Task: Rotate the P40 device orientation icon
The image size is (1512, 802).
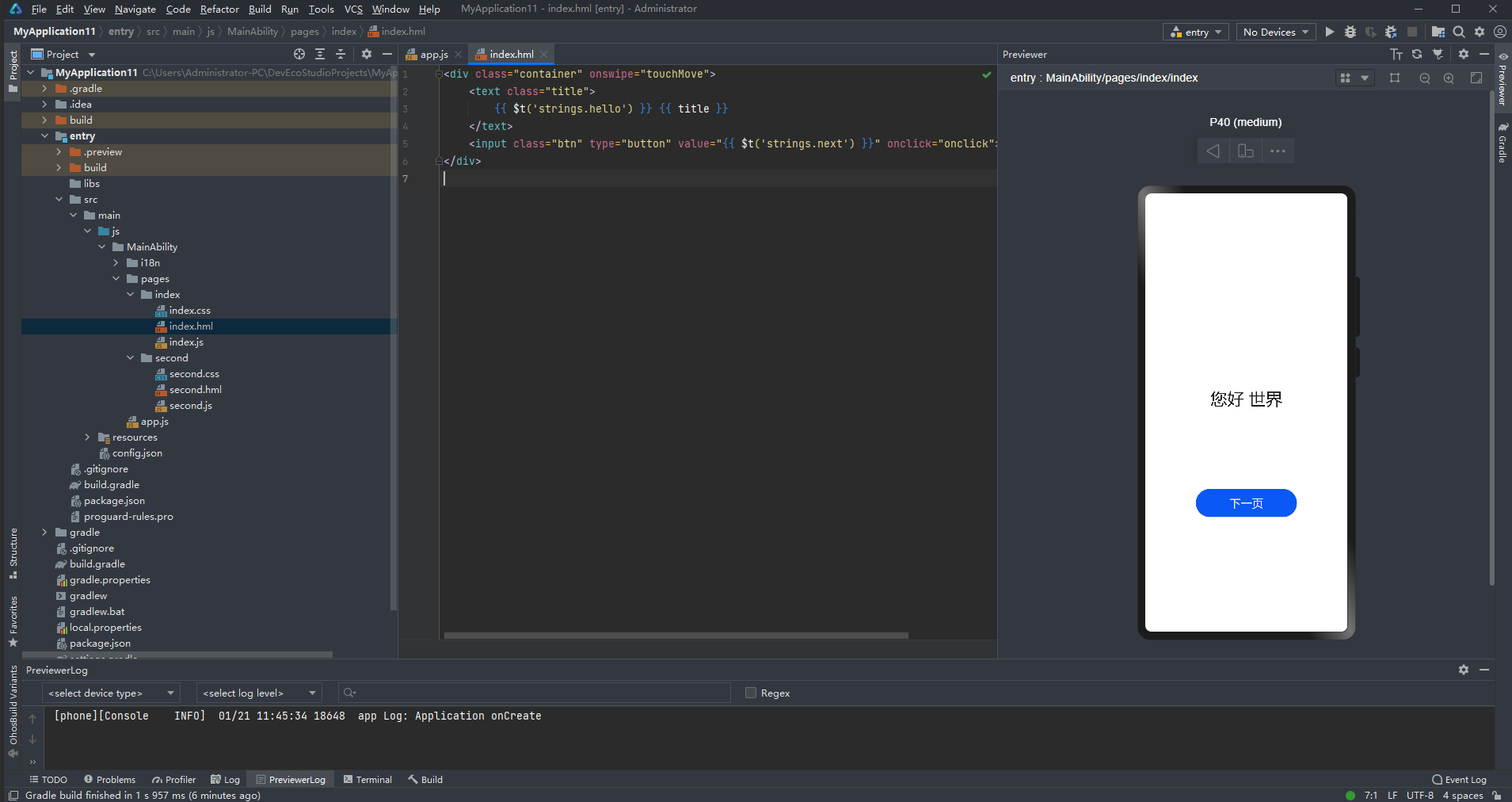Action: 1246,151
